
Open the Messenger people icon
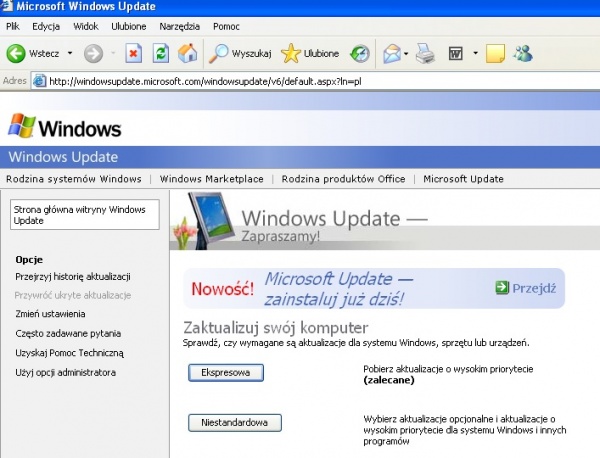tap(523, 54)
